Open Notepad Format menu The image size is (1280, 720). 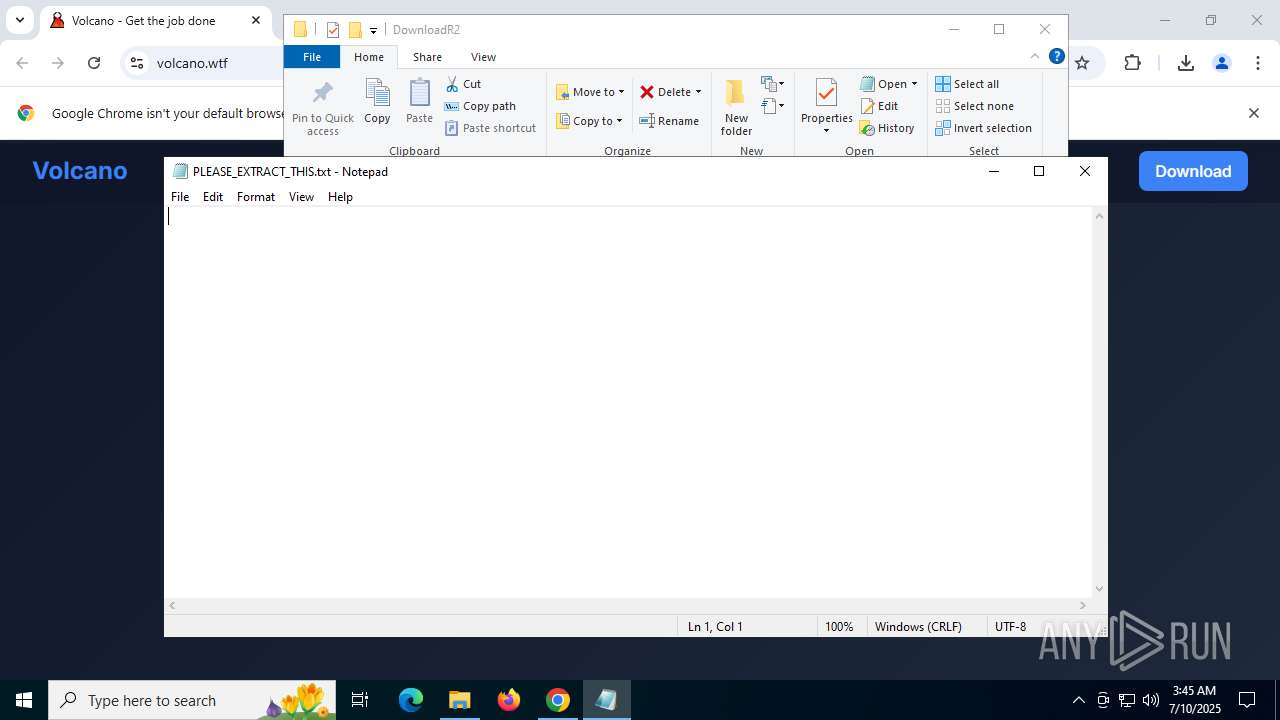(x=256, y=197)
